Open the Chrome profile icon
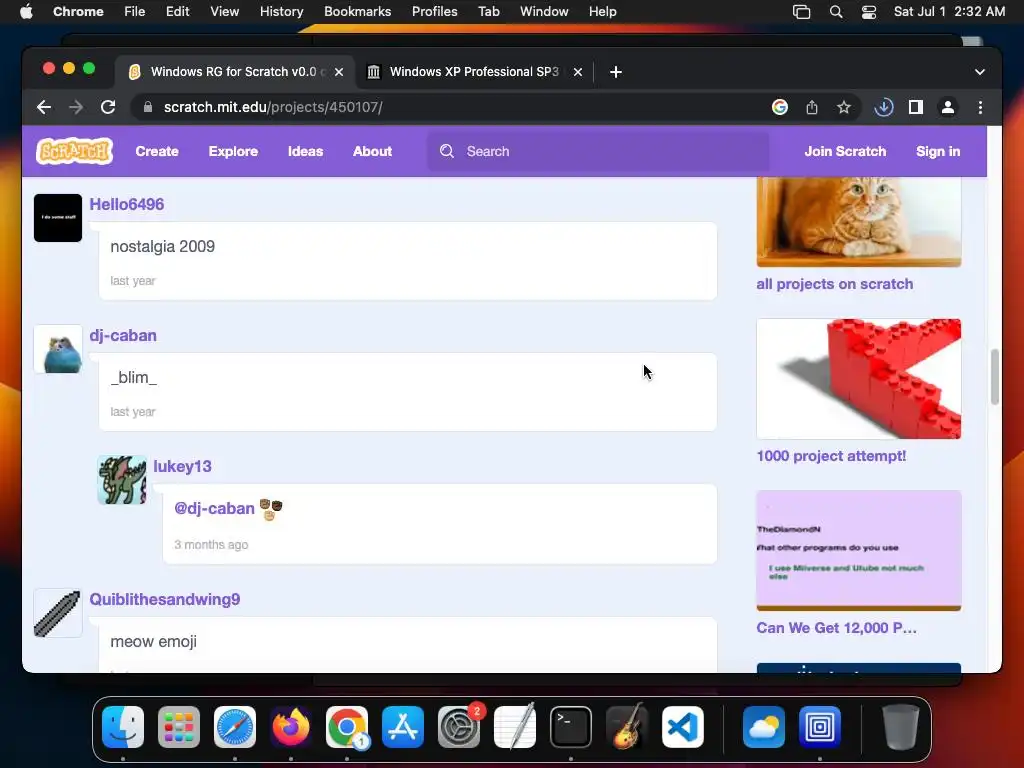Image resolution: width=1024 pixels, height=768 pixels. tap(948, 107)
